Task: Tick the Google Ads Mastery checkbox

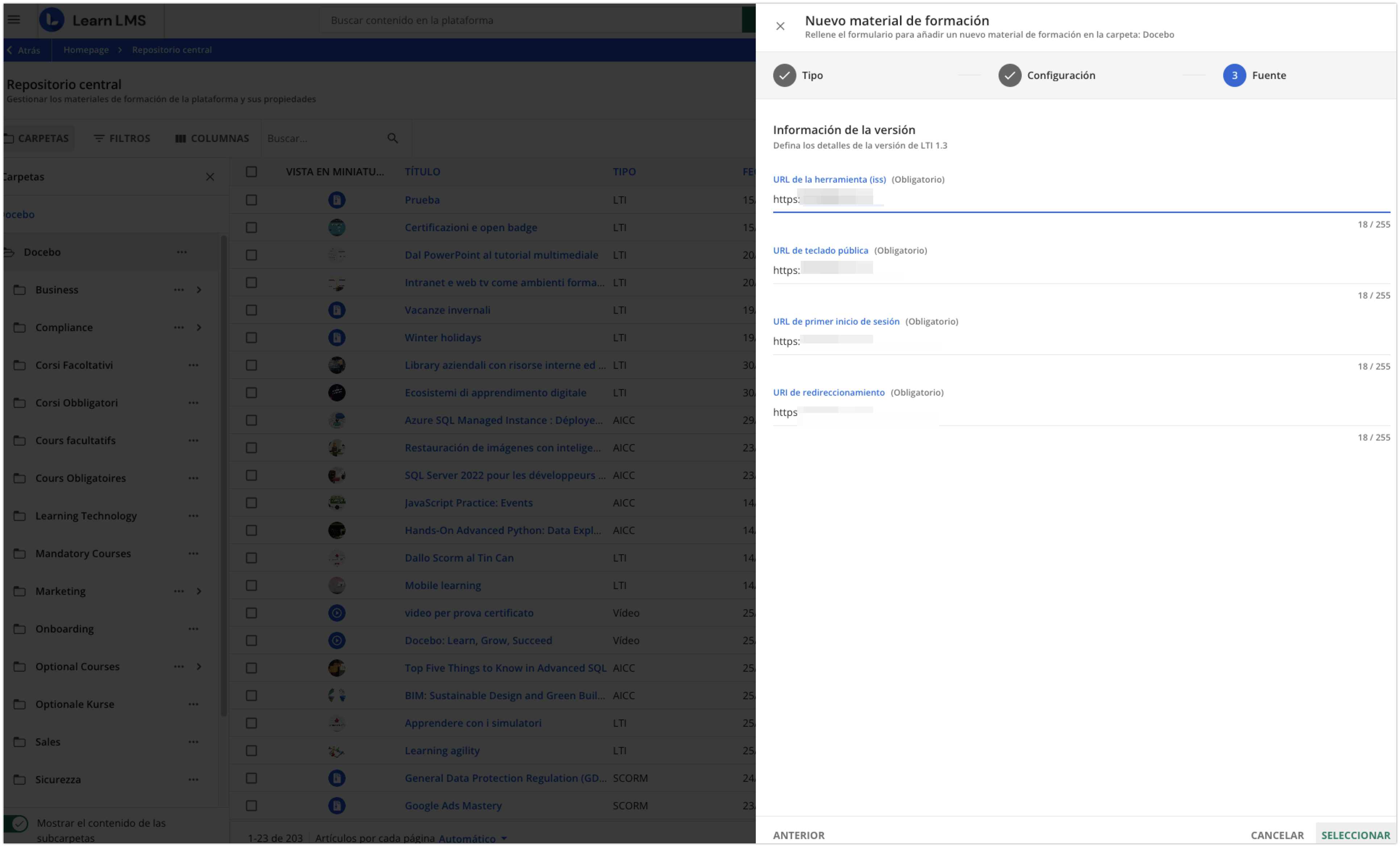Action: pos(251,806)
